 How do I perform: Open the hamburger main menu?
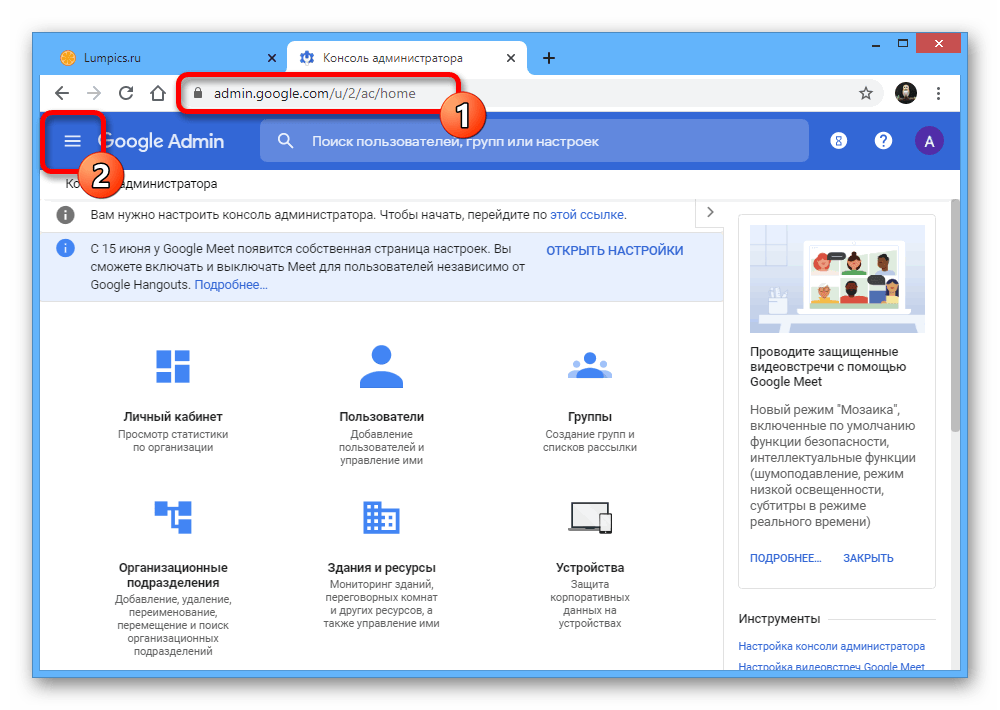pos(72,141)
